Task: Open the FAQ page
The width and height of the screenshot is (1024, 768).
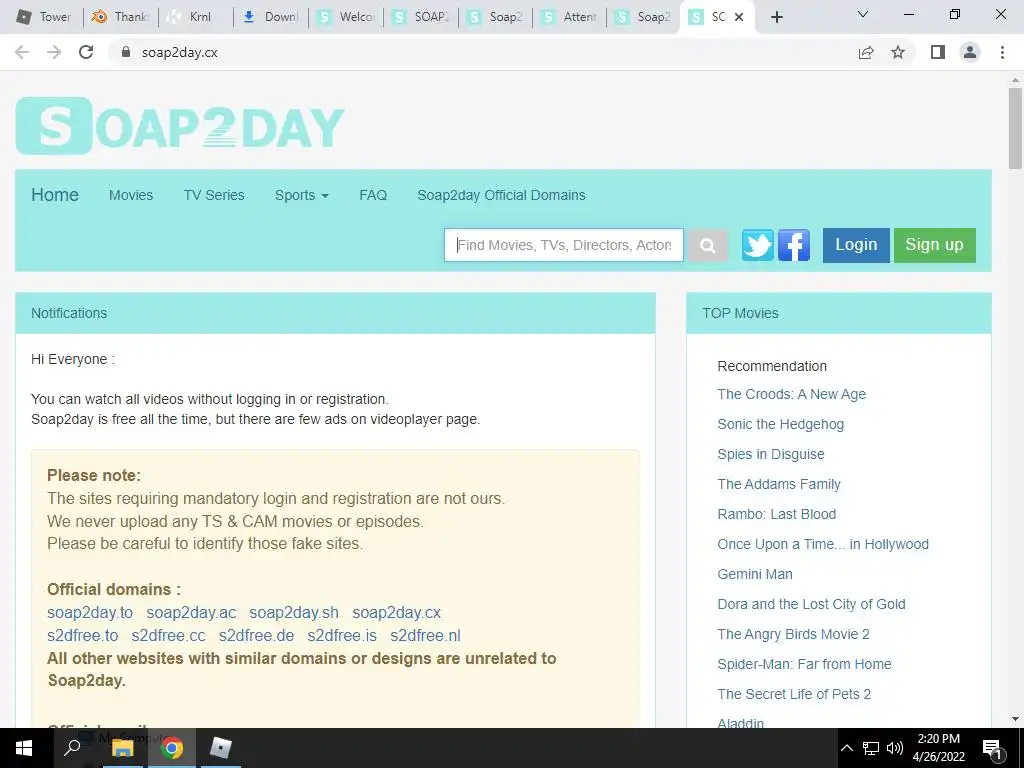Action: click(373, 195)
